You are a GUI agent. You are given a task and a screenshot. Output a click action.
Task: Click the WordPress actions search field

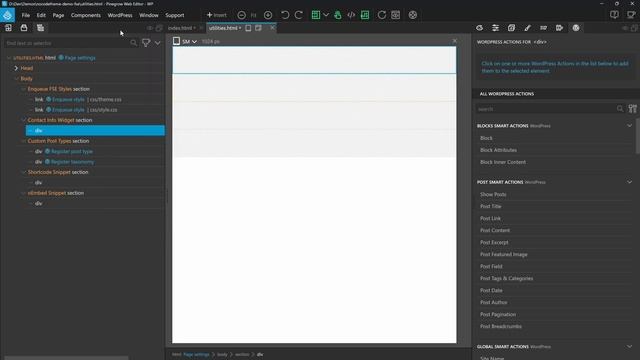click(545, 109)
